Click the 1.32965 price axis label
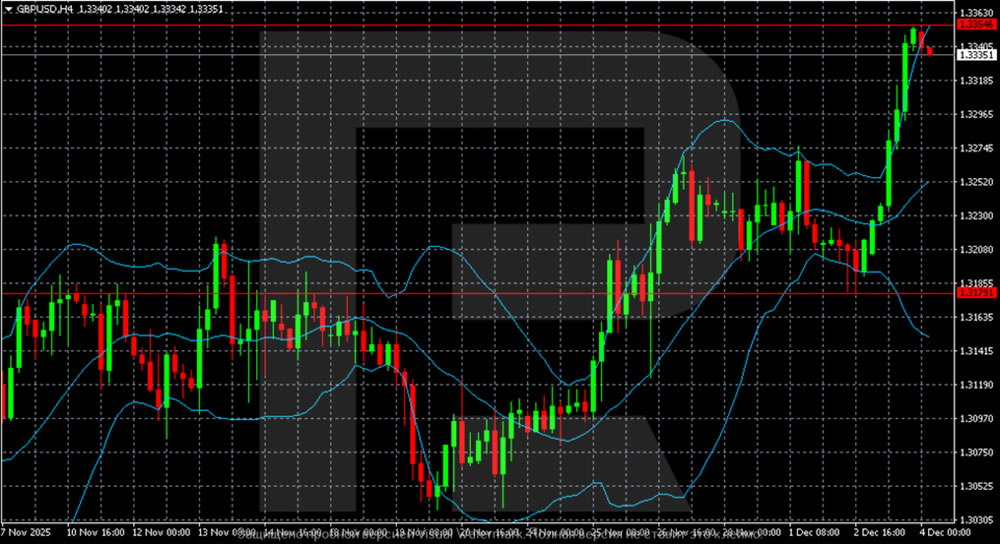The width and height of the screenshot is (1000, 544). click(976, 114)
